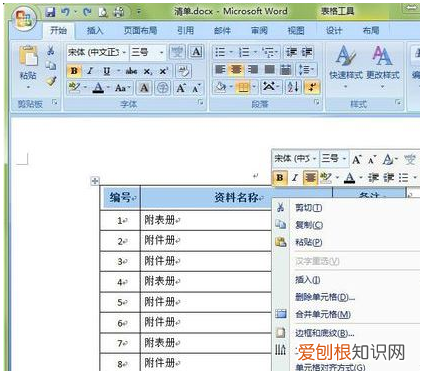
Task: Click align right icon in ribbon
Action: (253, 69)
